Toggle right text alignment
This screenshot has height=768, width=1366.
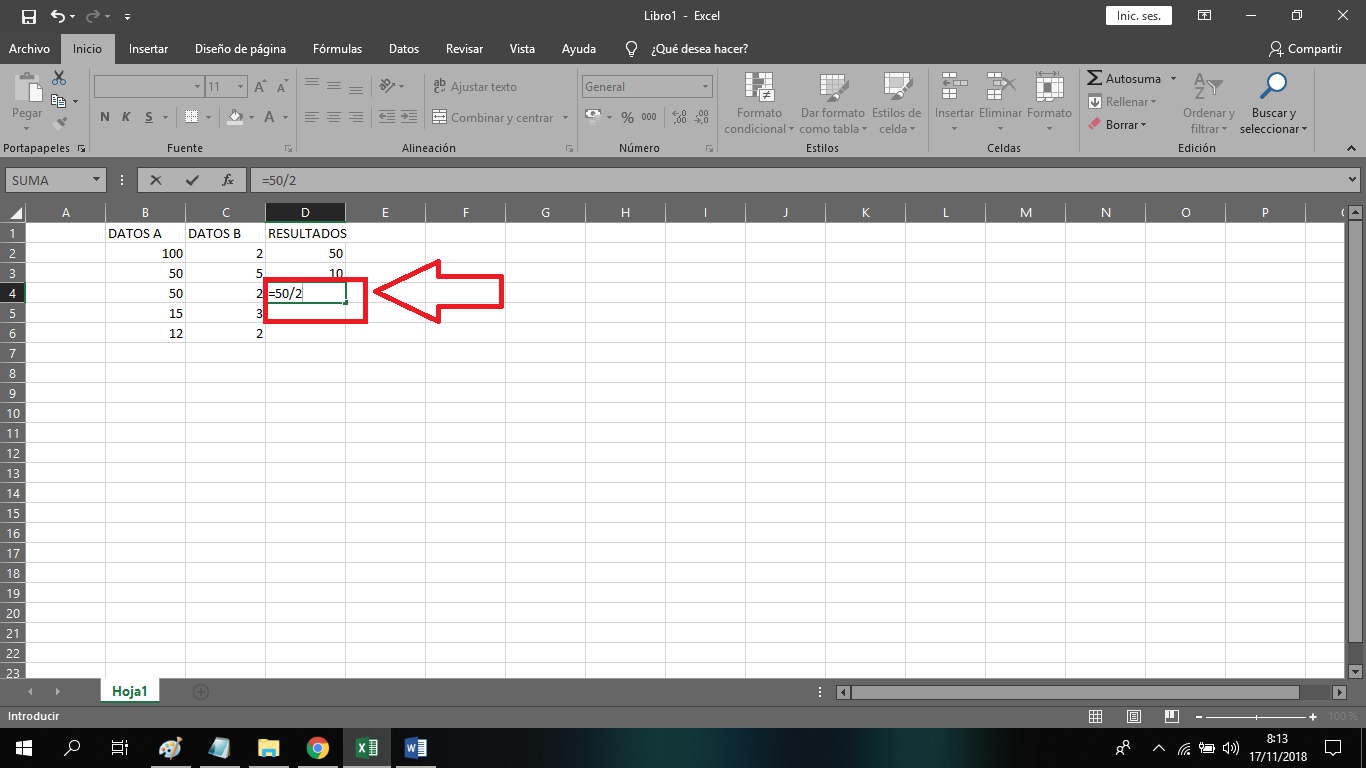point(358,117)
